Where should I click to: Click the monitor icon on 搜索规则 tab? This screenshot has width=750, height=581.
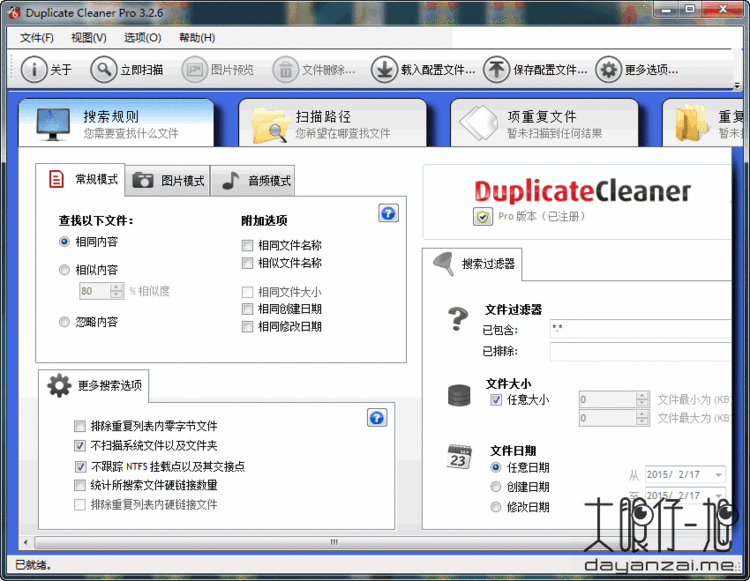(53, 124)
